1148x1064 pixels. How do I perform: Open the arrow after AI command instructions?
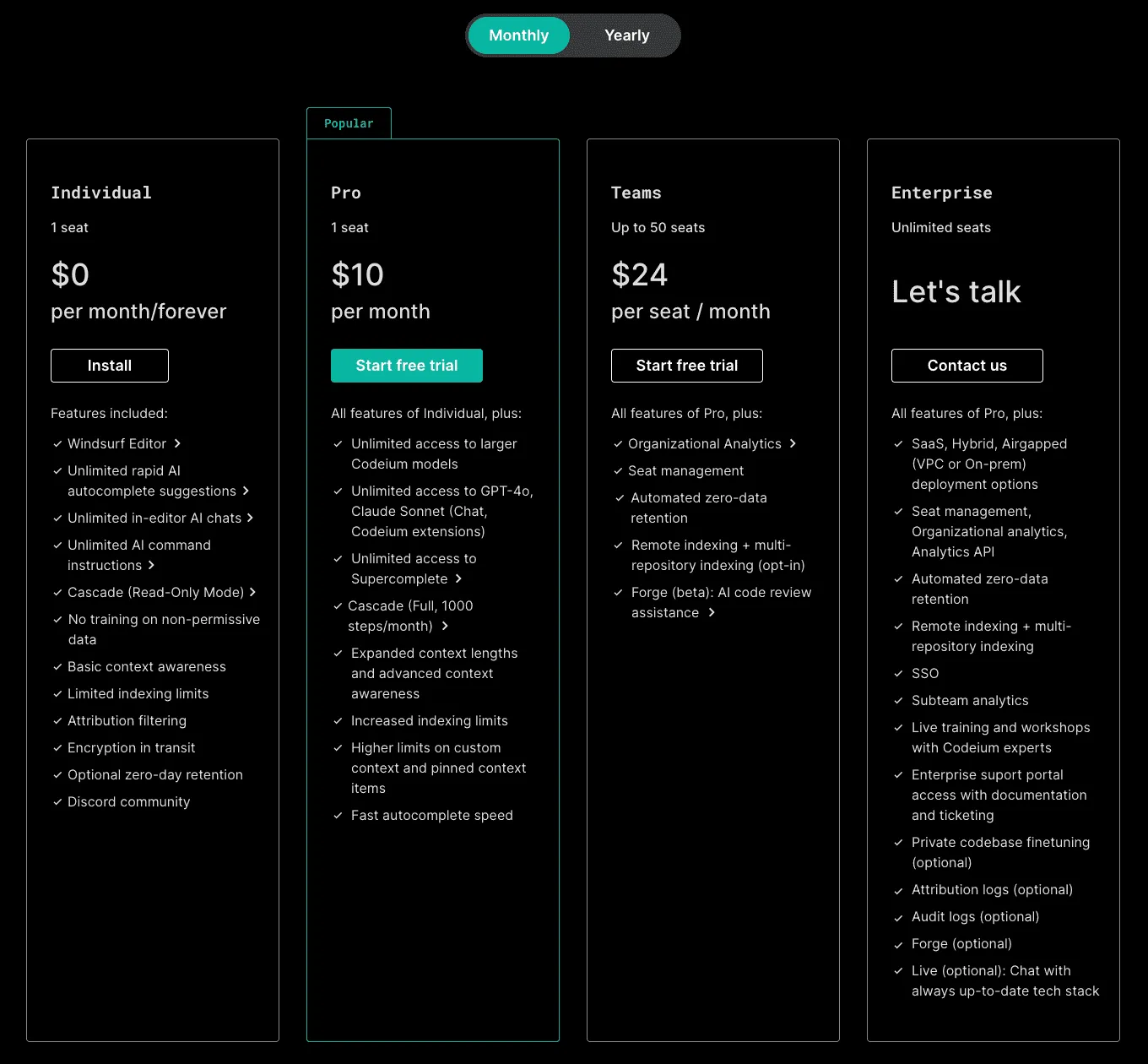click(x=151, y=565)
